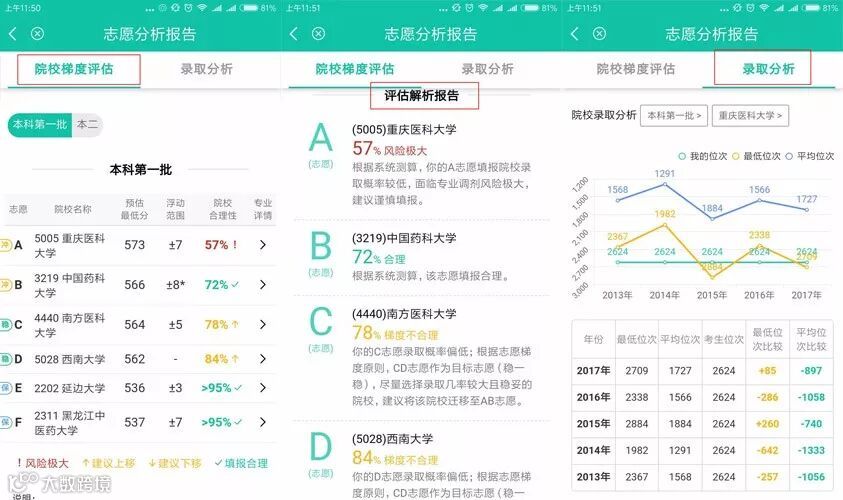Toggle 平均位次 chart legend
Image resolution: width=843 pixels, height=500 pixels.
[x=810, y=156]
